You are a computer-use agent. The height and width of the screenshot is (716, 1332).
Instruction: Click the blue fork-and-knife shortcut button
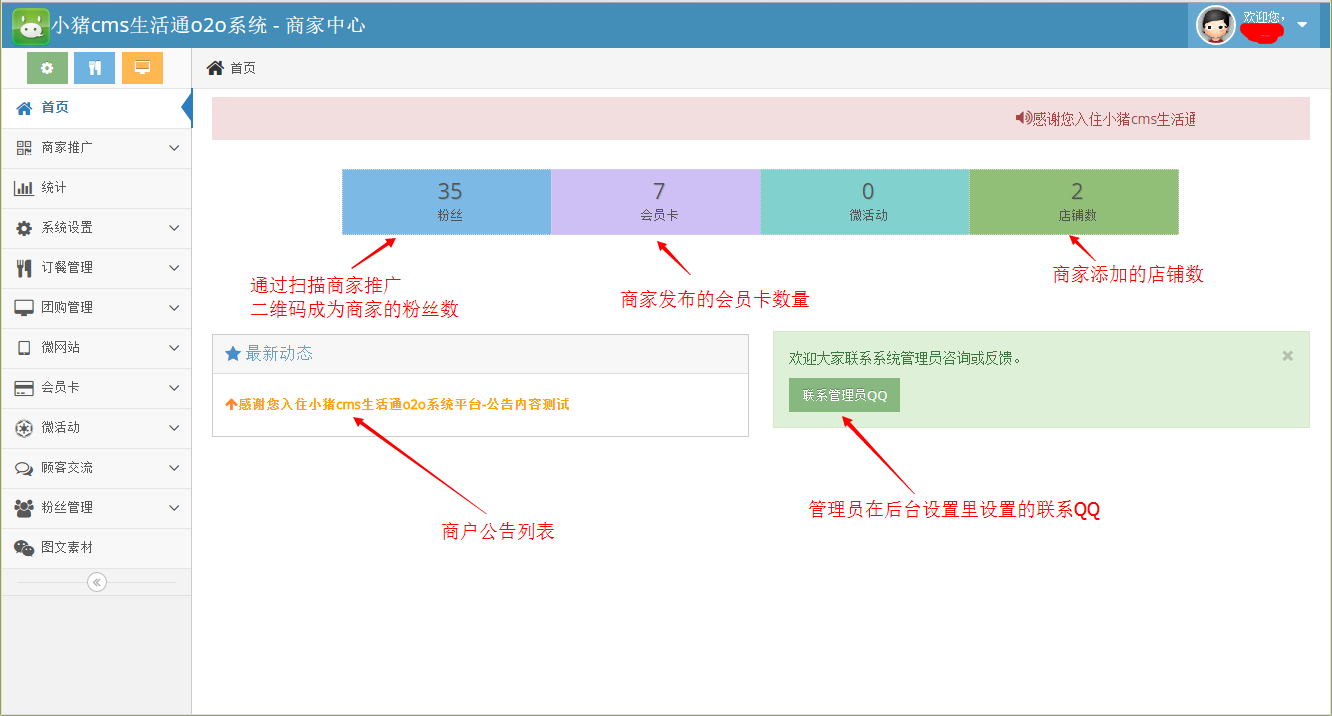pyautogui.click(x=95, y=68)
